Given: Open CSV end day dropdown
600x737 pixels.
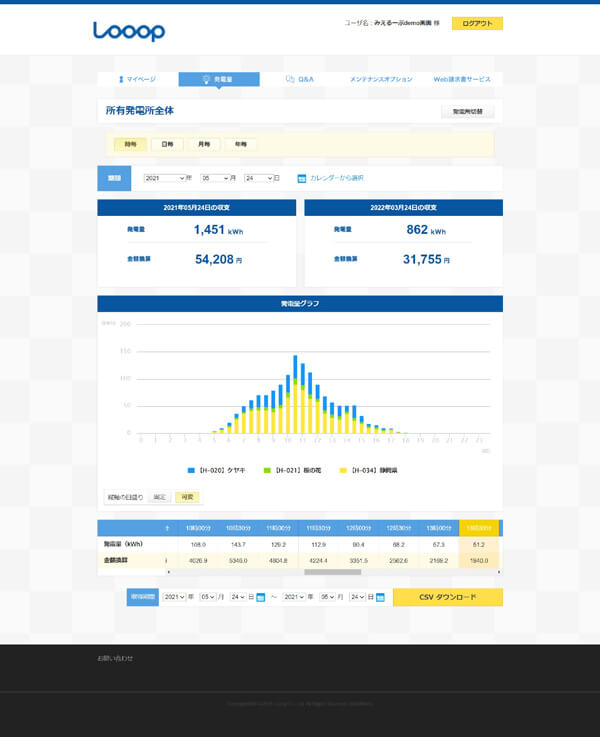Looking at the screenshot, I should (358, 597).
